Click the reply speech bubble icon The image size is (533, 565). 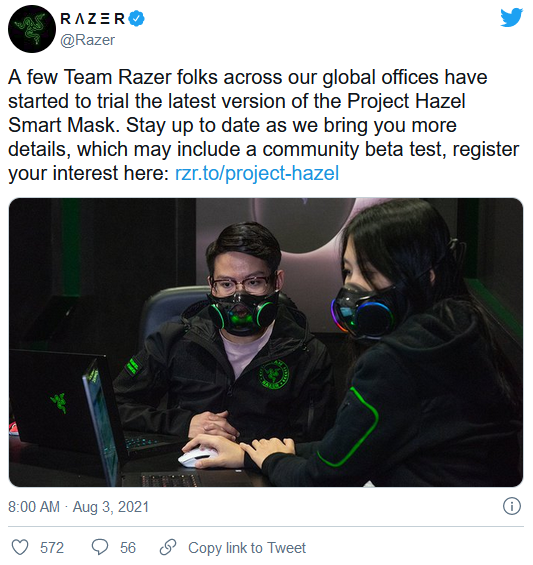coord(100,548)
